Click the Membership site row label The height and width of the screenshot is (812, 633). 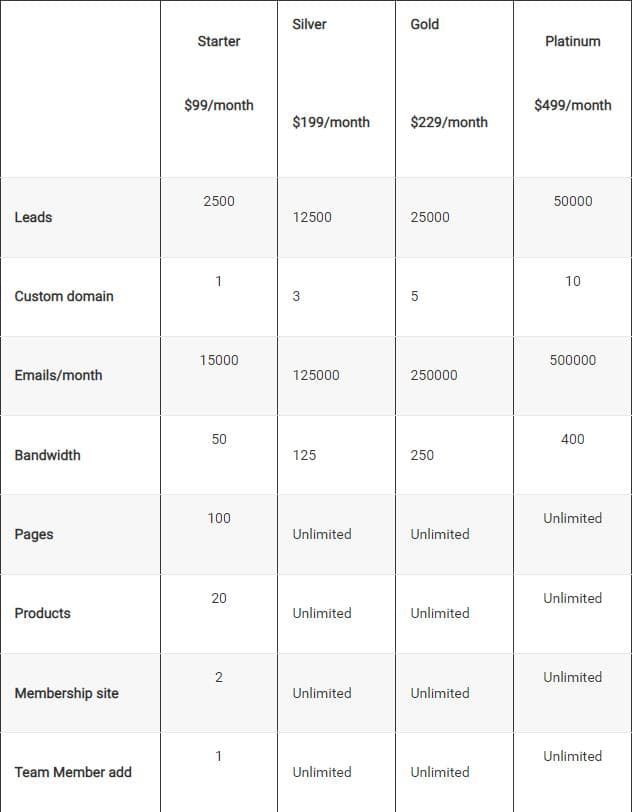click(66, 693)
